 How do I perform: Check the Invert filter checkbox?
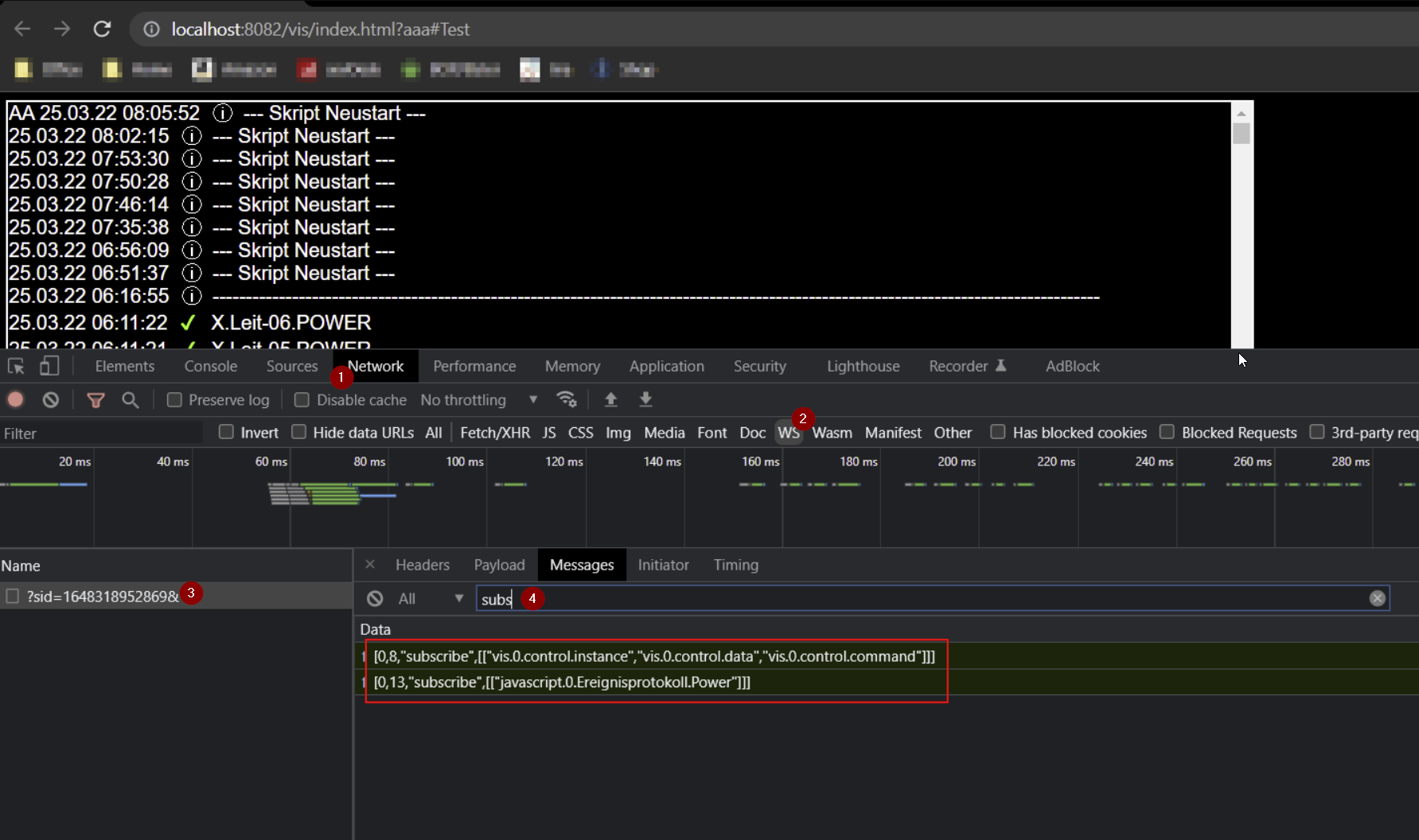point(227,432)
